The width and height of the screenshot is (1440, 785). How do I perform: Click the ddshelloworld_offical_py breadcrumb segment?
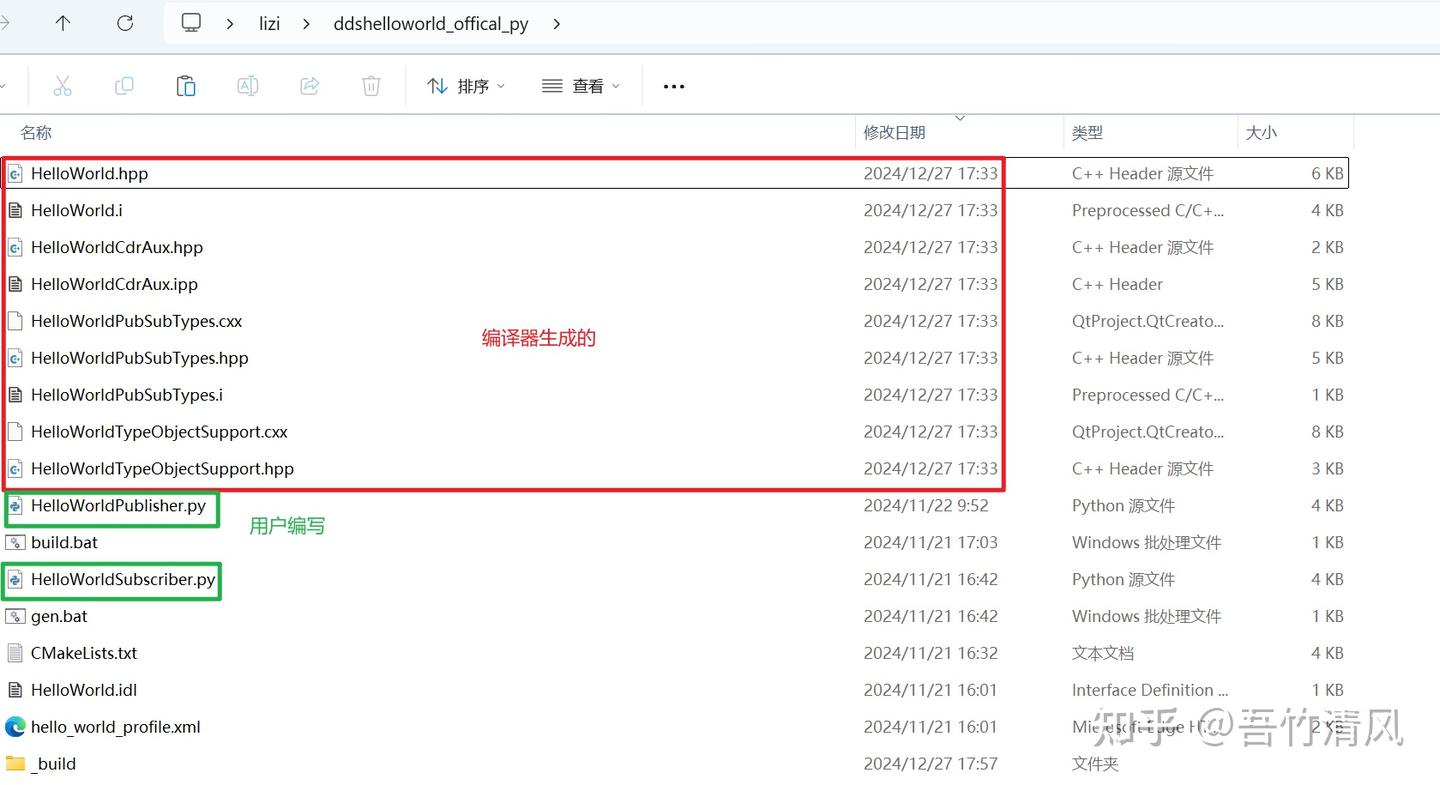click(x=431, y=24)
